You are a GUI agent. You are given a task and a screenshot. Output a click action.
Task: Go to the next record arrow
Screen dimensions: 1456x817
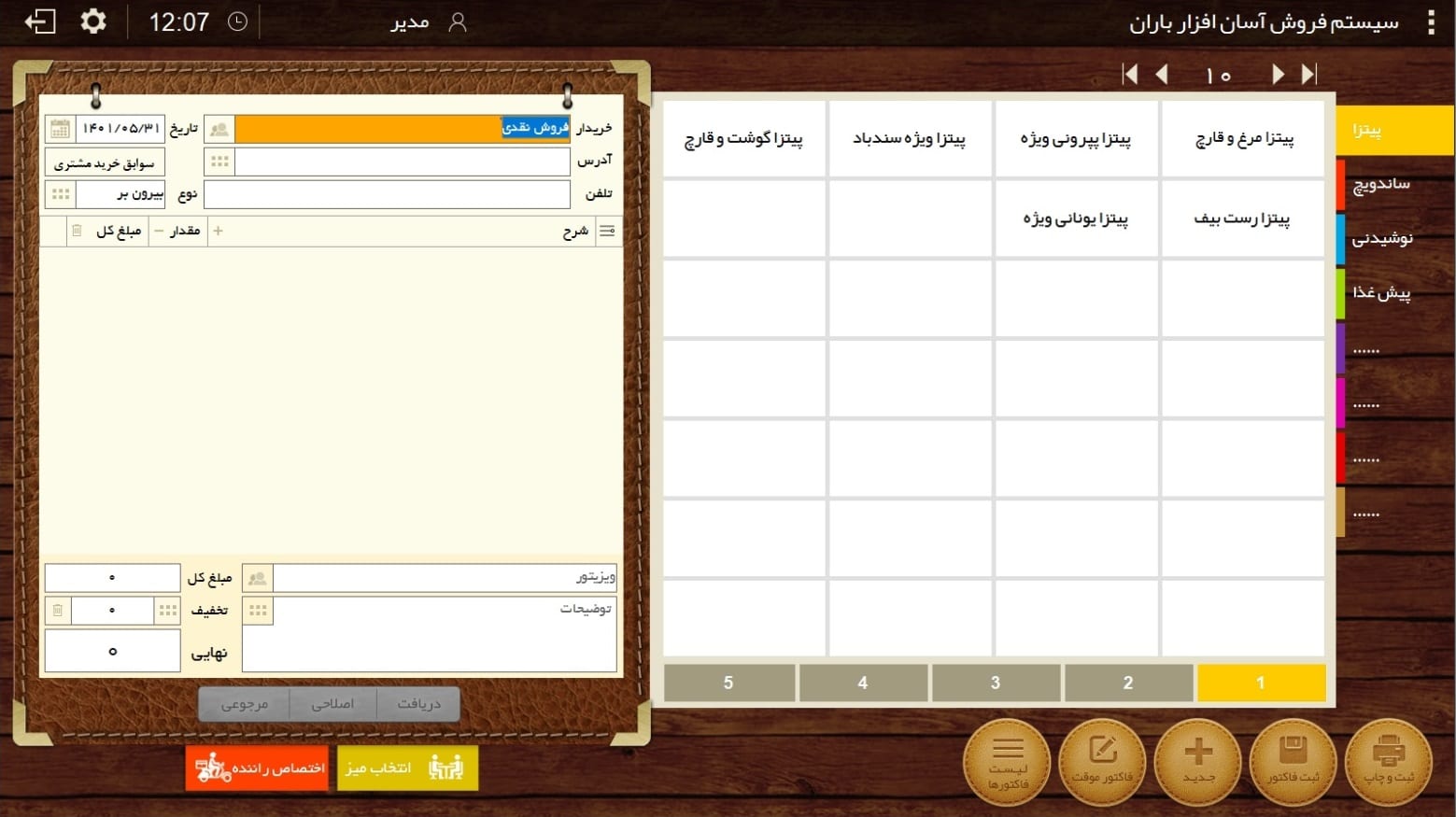[x=1278, y=75]
